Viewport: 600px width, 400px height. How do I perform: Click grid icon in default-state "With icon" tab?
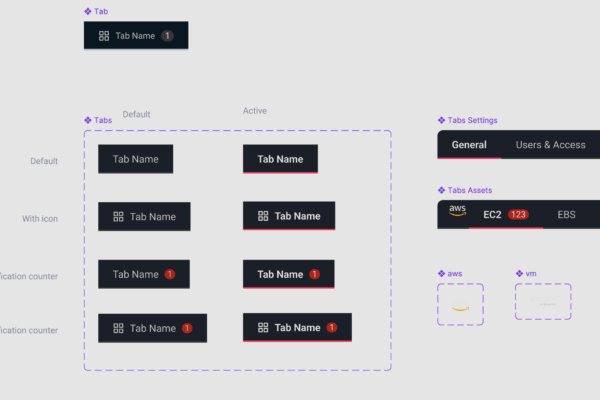[118, 216]
